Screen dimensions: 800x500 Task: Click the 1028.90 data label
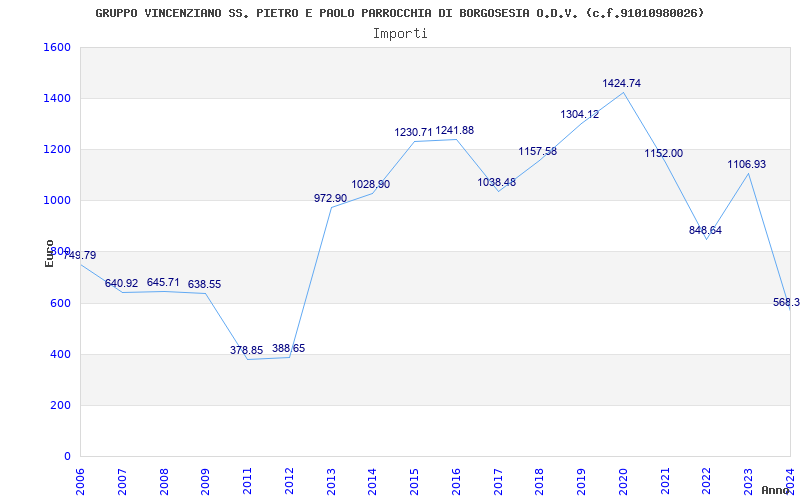pyautogui.click(x=370, y=184)
